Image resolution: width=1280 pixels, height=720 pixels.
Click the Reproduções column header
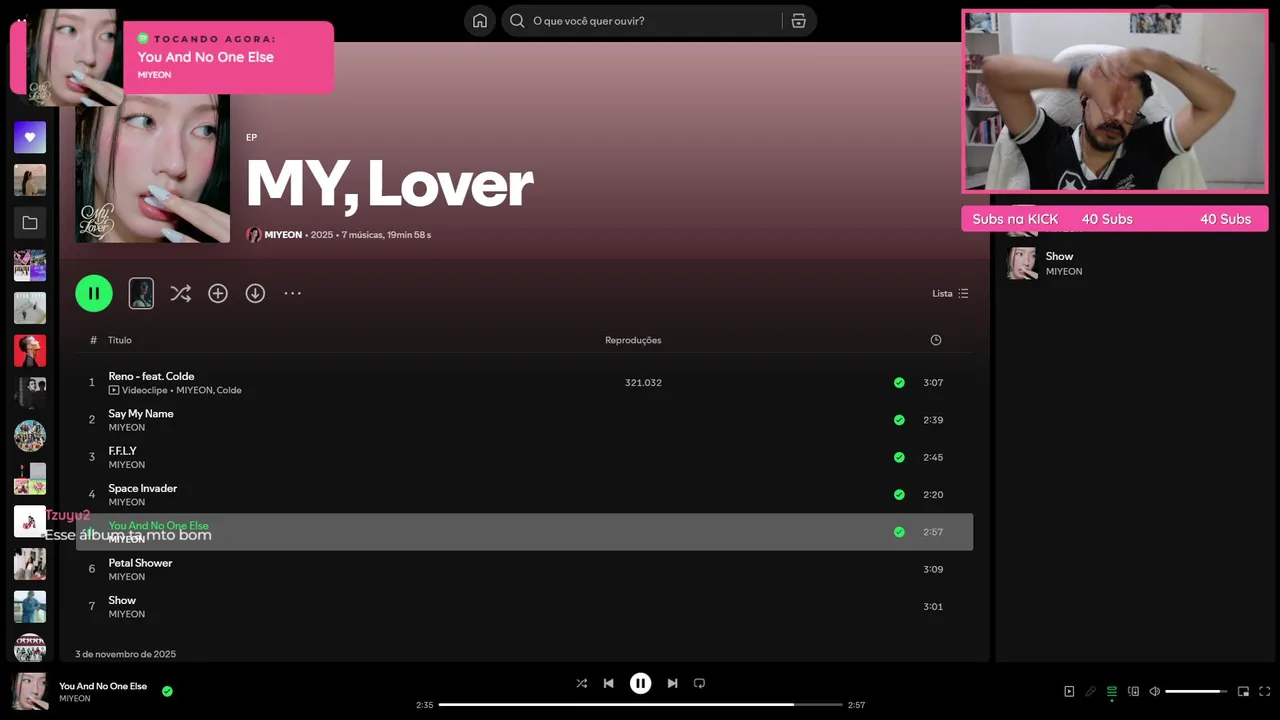point(633,340)
